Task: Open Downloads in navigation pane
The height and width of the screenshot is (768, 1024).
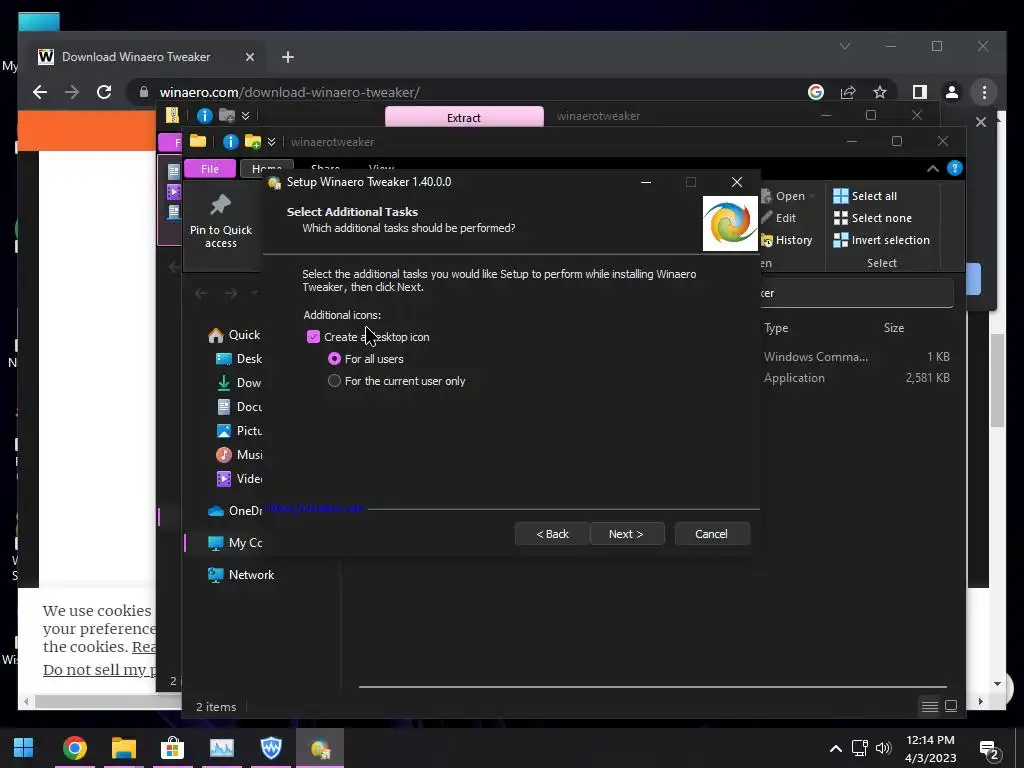Action: (238, 383)
